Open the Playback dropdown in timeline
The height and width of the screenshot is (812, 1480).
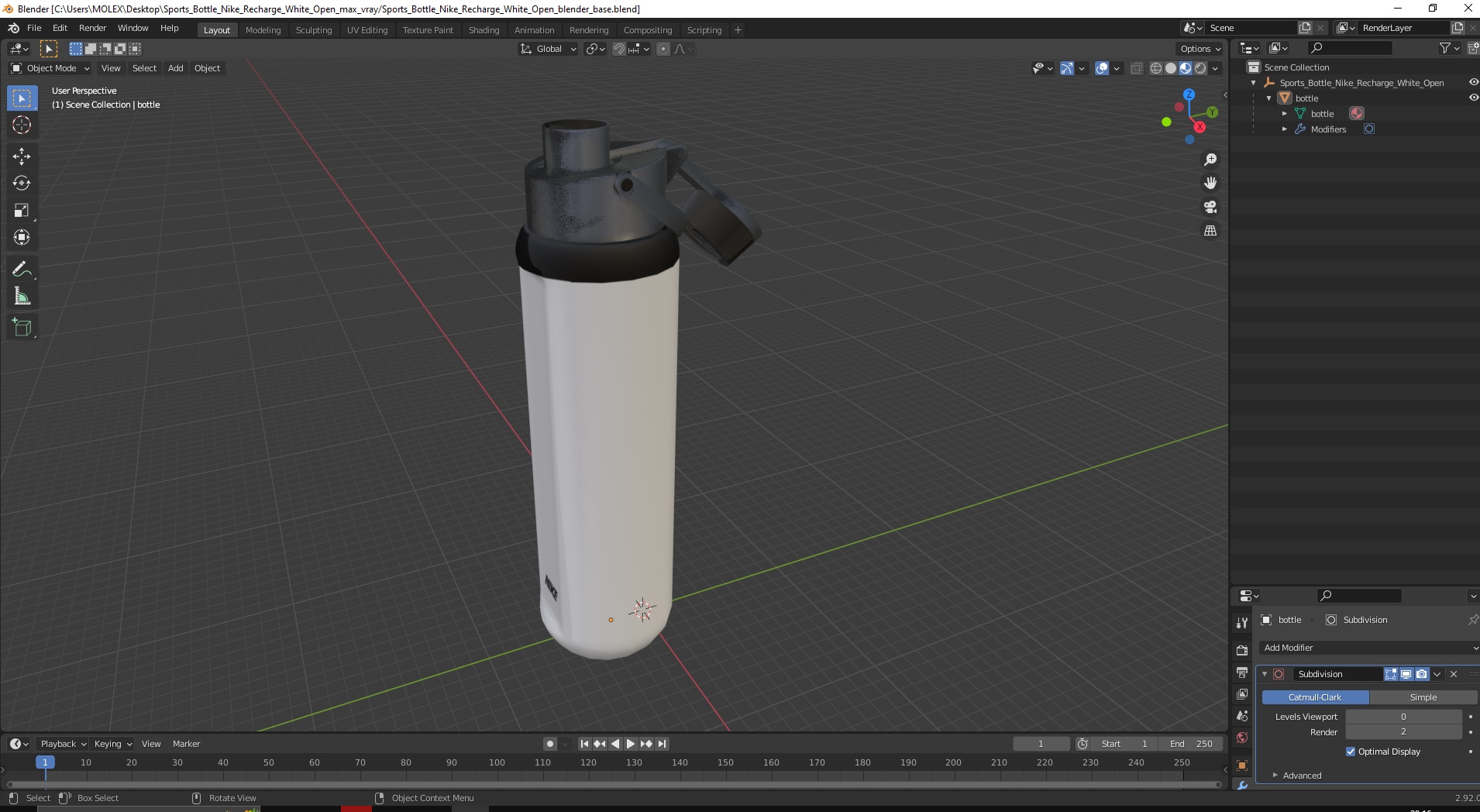(x=63, y=744)
